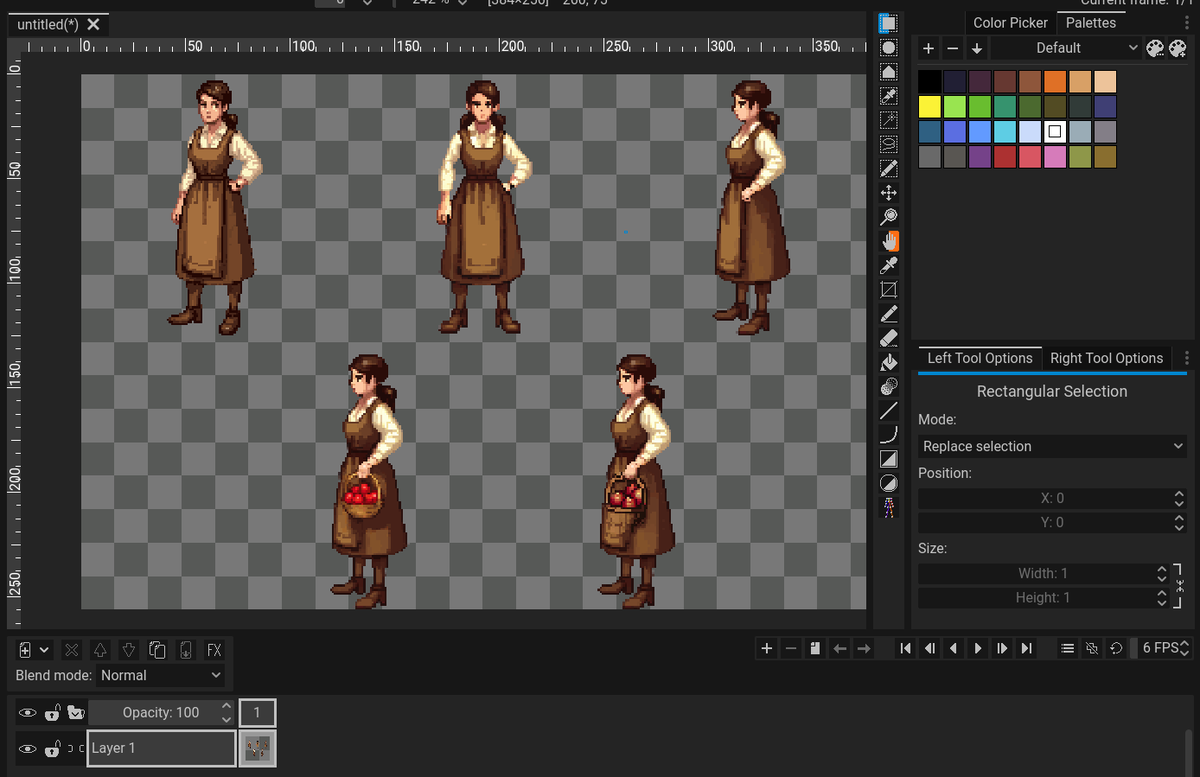Close the untitled(*) project tab
The image size is (1200, 777).
(94, 24)
